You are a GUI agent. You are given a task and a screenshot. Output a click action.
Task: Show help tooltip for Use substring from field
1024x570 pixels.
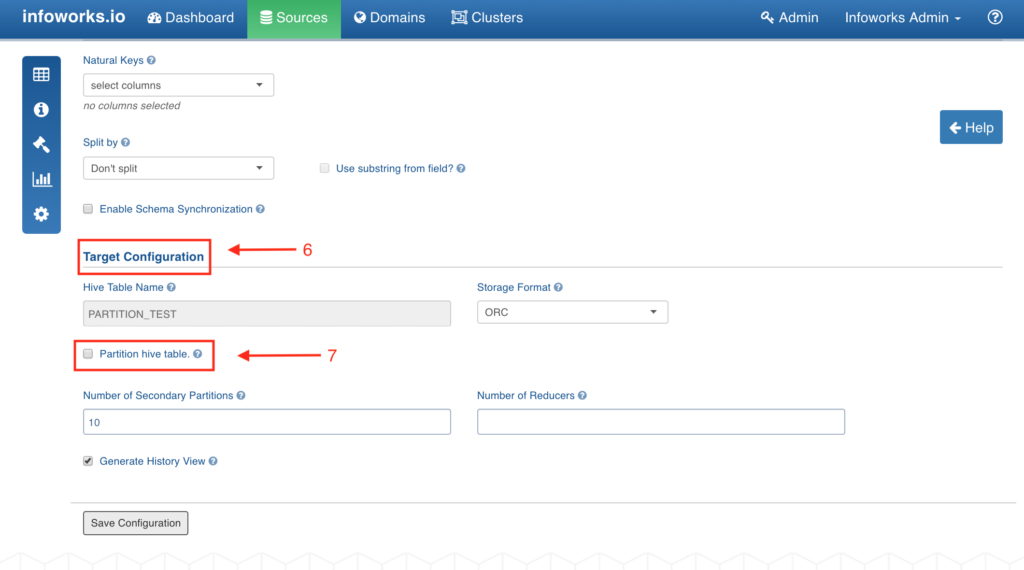click(x=461, y=168)
